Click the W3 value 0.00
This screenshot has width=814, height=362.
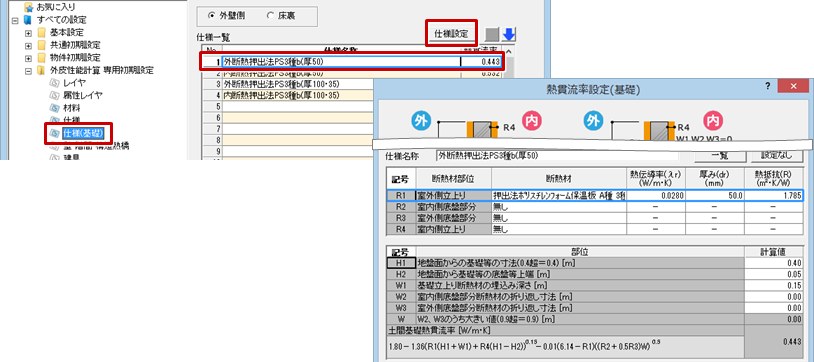(774, 307)
